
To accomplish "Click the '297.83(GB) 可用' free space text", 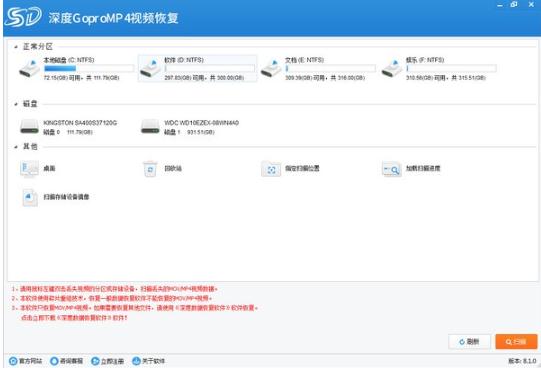I will point(184,78).
